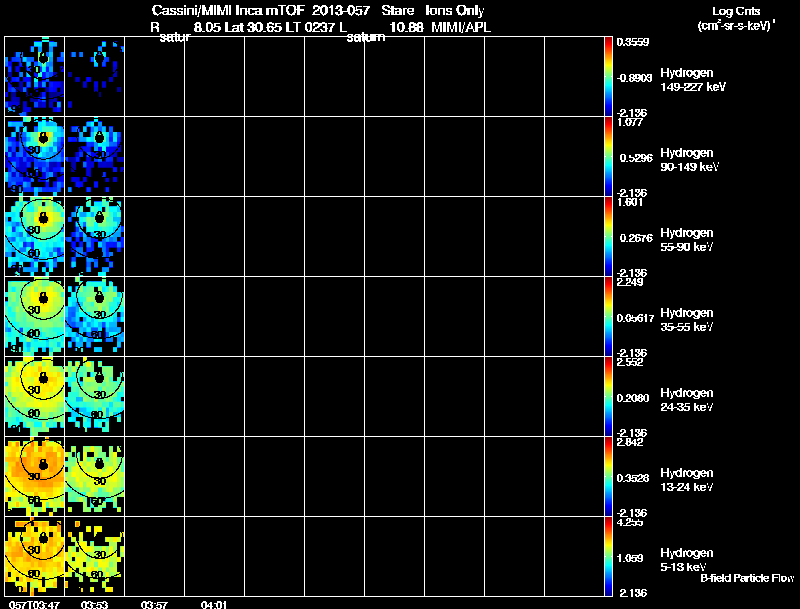Pick the color bar beside Hydrogen 24-35 keV

(608, 397)
